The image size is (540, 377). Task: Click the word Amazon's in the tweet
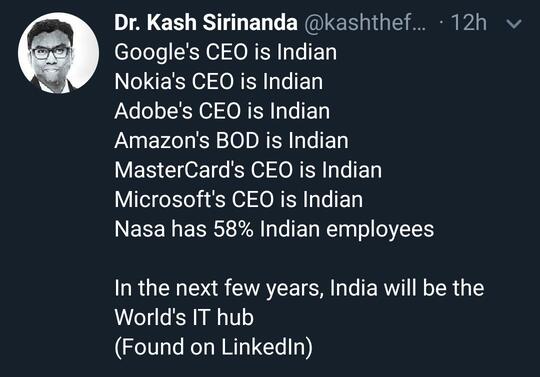point(162,140)
